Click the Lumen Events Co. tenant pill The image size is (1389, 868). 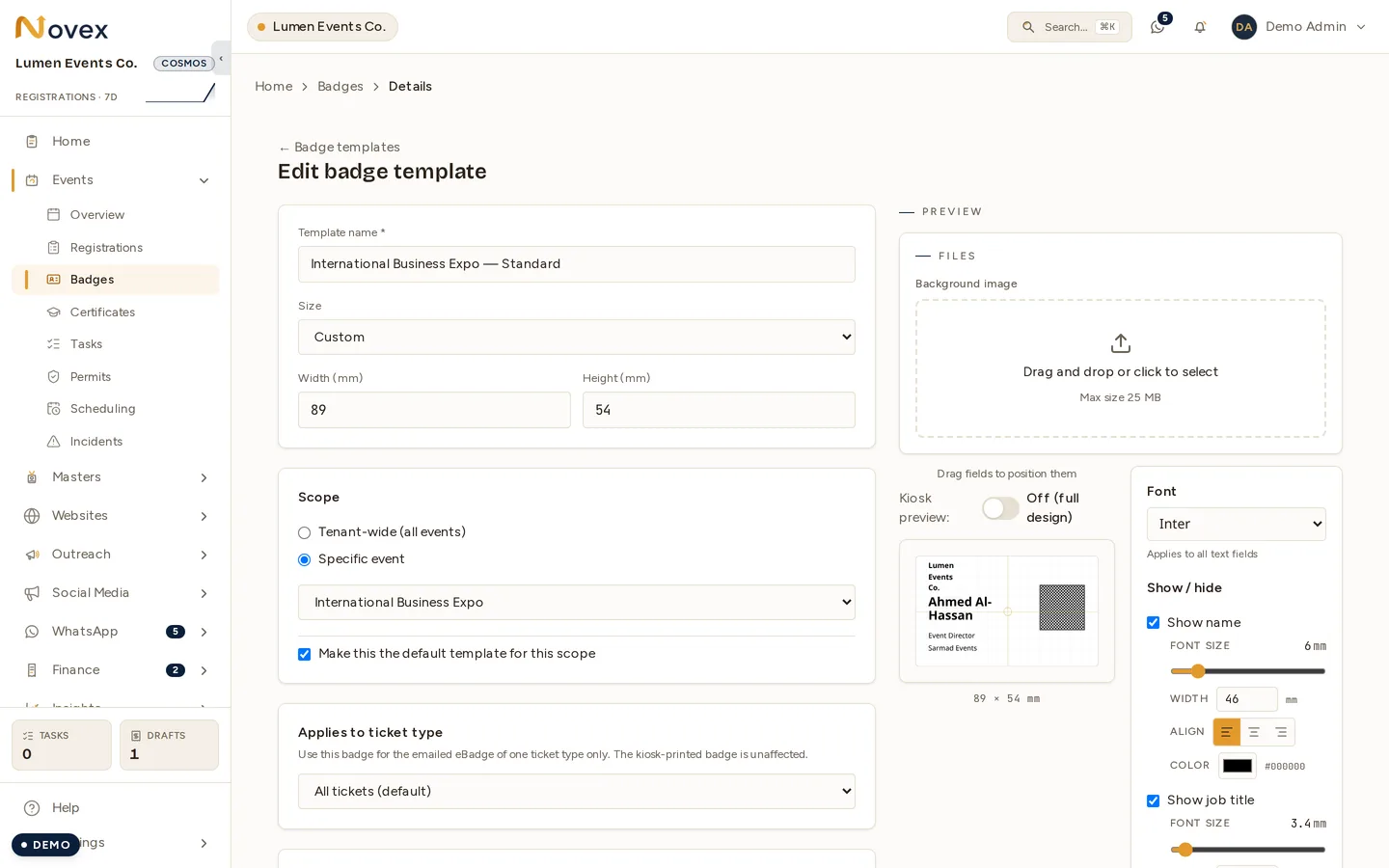[x=322, y=27]
